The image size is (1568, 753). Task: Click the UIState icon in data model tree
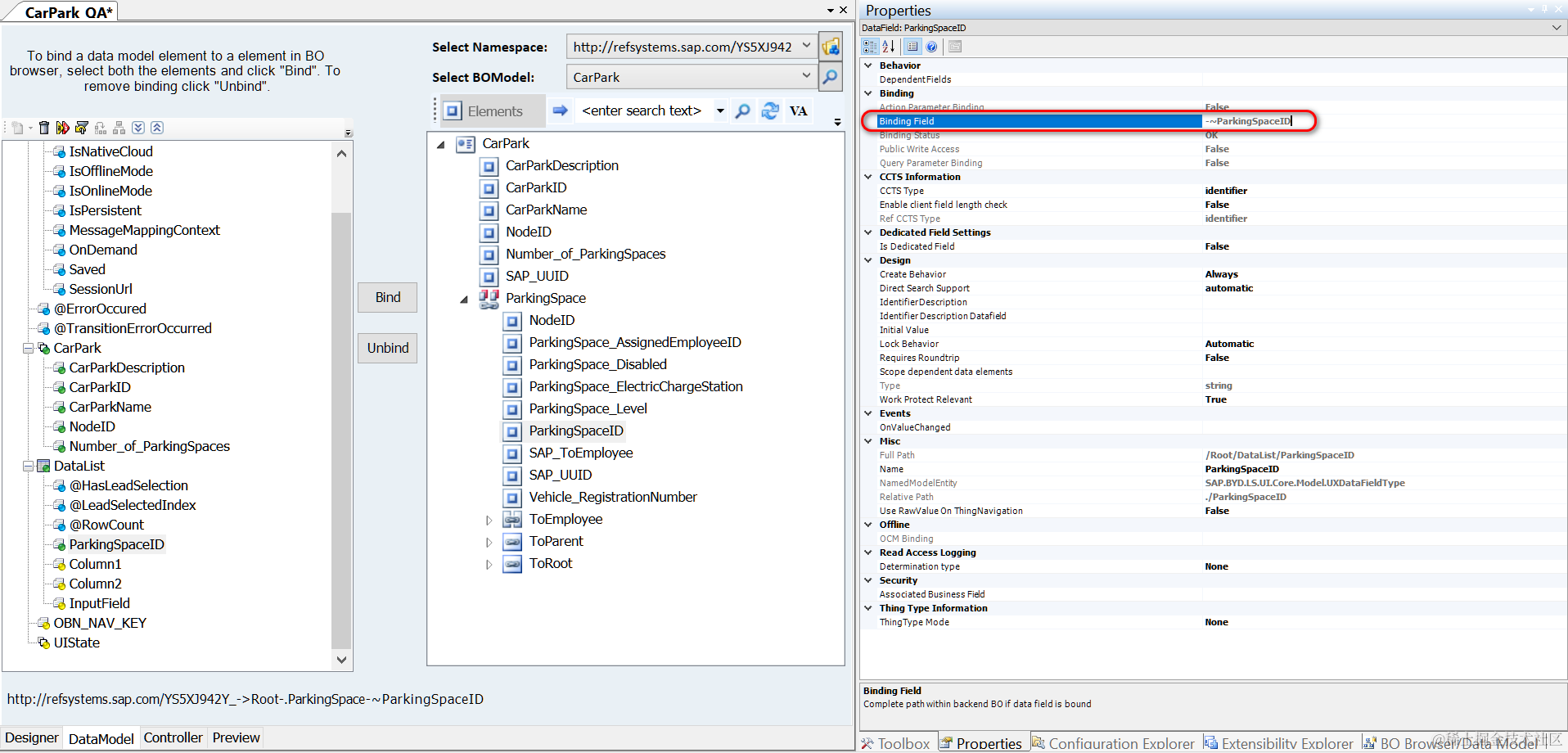44,643
